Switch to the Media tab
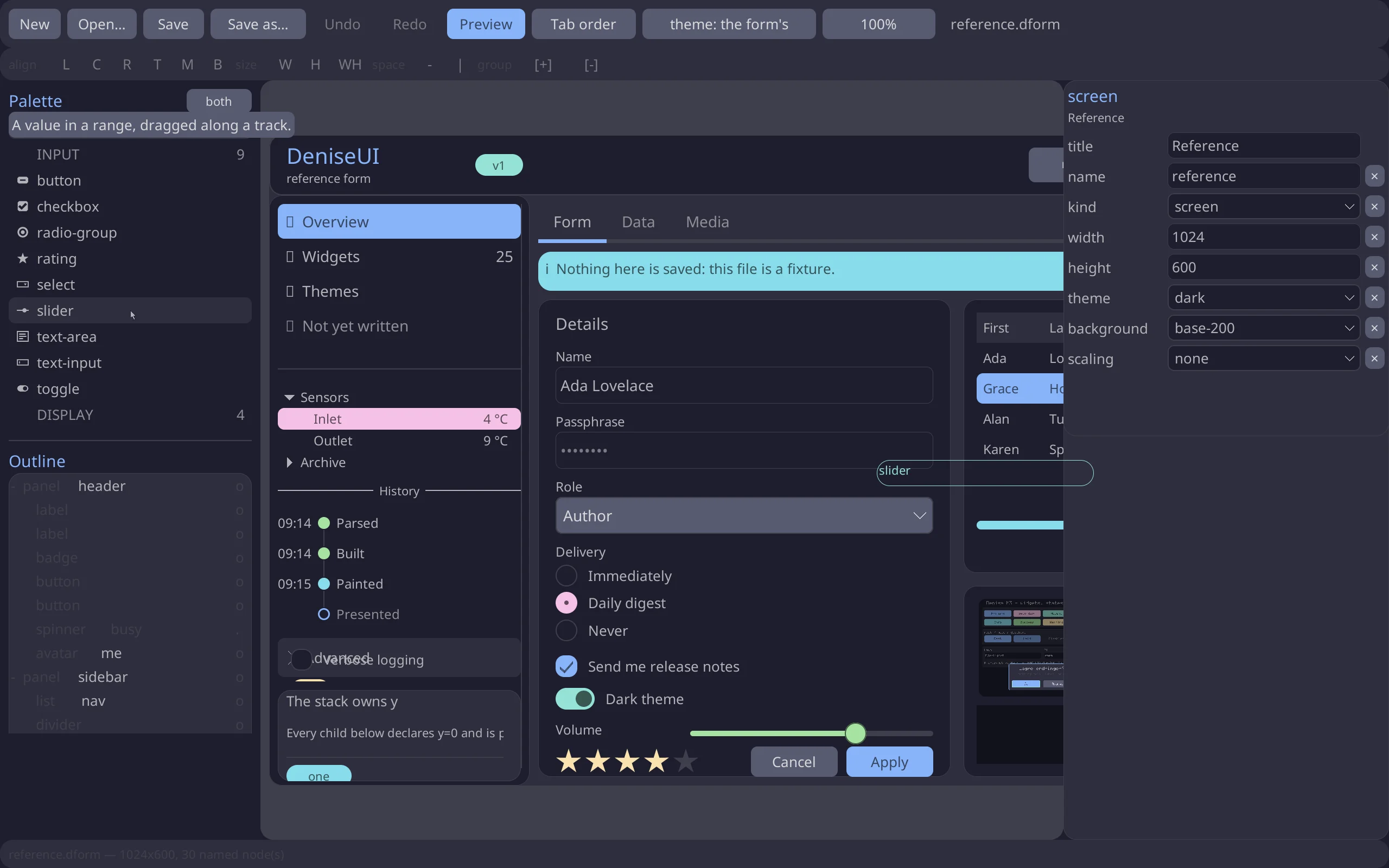The image size is (1389, 868). [707, 222]
